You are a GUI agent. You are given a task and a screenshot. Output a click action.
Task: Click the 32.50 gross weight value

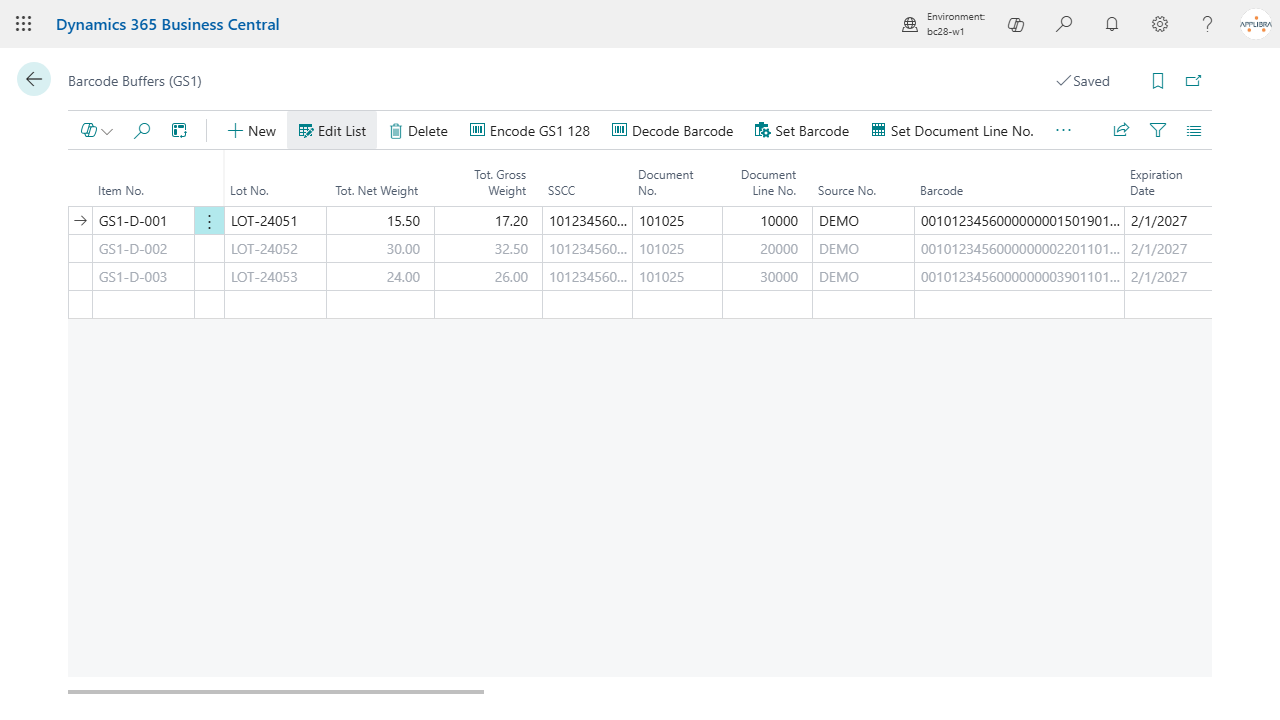click(x=488, y=249)
